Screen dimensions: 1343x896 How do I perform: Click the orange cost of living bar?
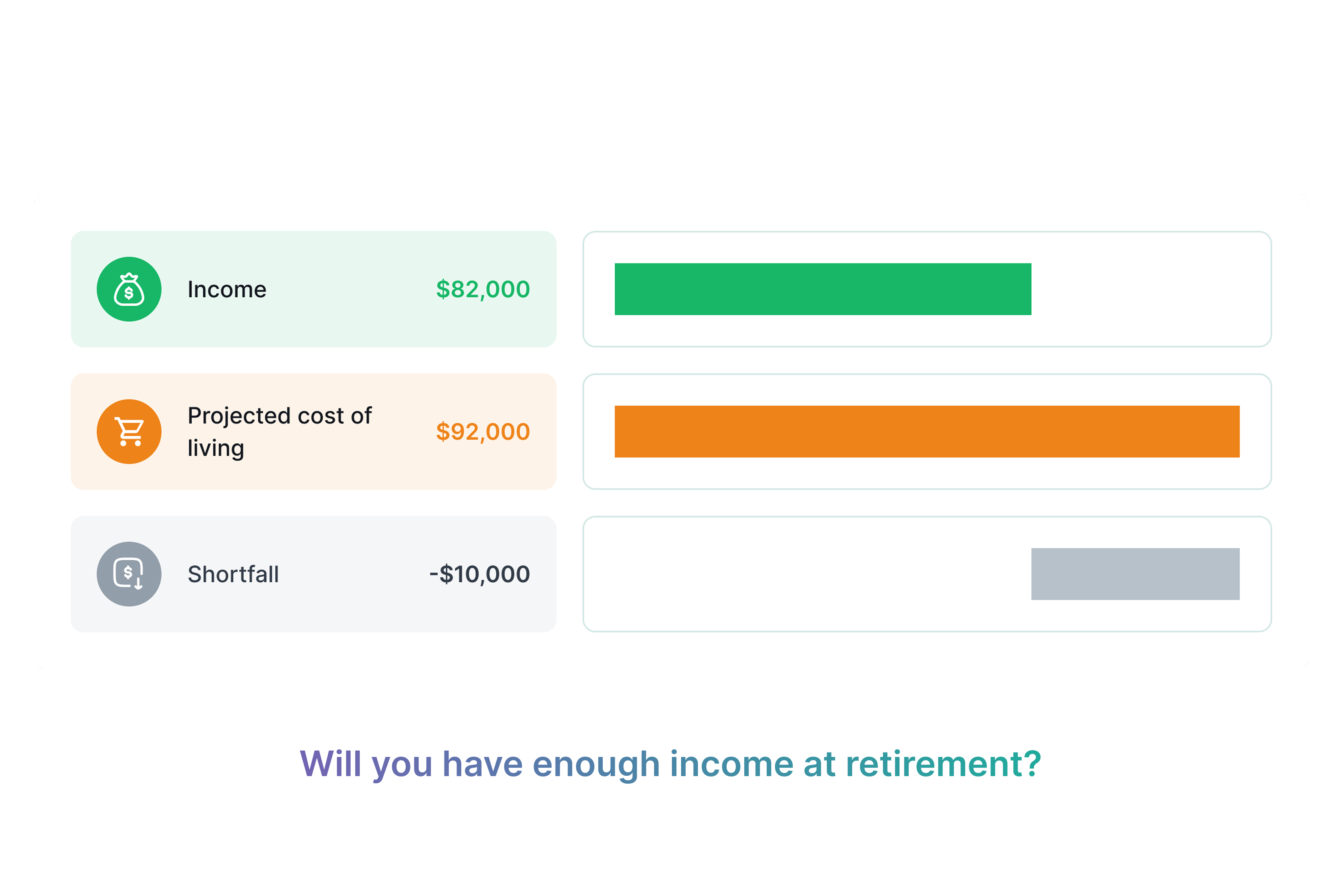coord(927,432)
